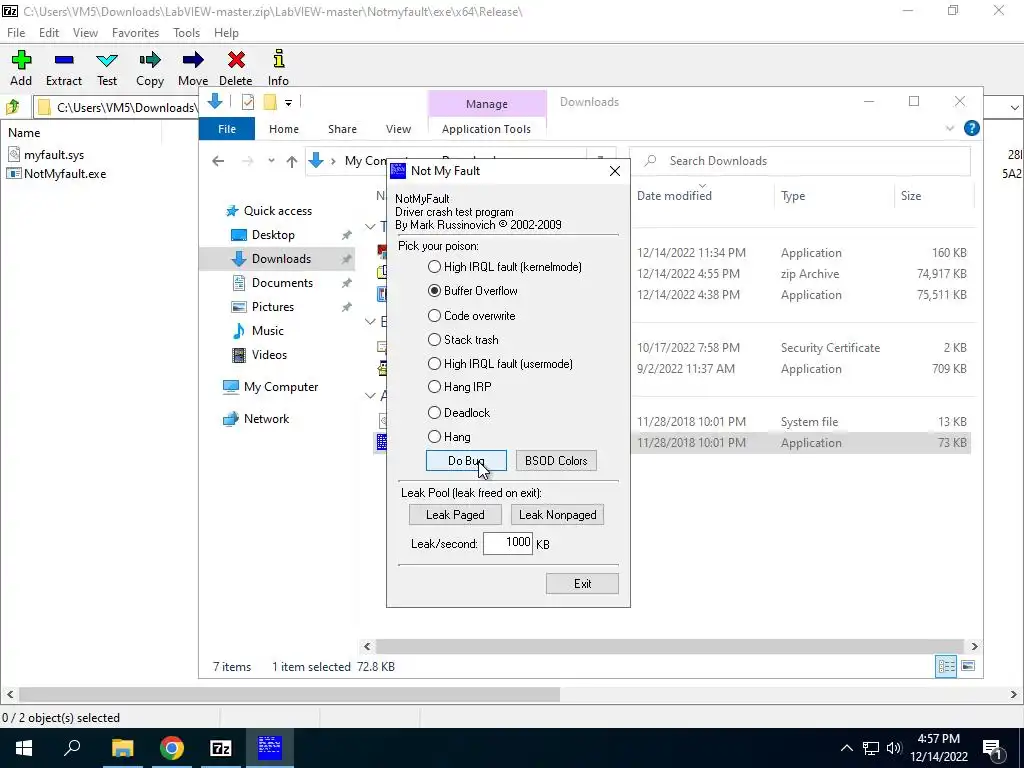Image resolution: width=1024 pixels, height=768 pixels.
Task: Click the 7-Zip Extract toolbar icon
Action: click(x=63, y=68)
